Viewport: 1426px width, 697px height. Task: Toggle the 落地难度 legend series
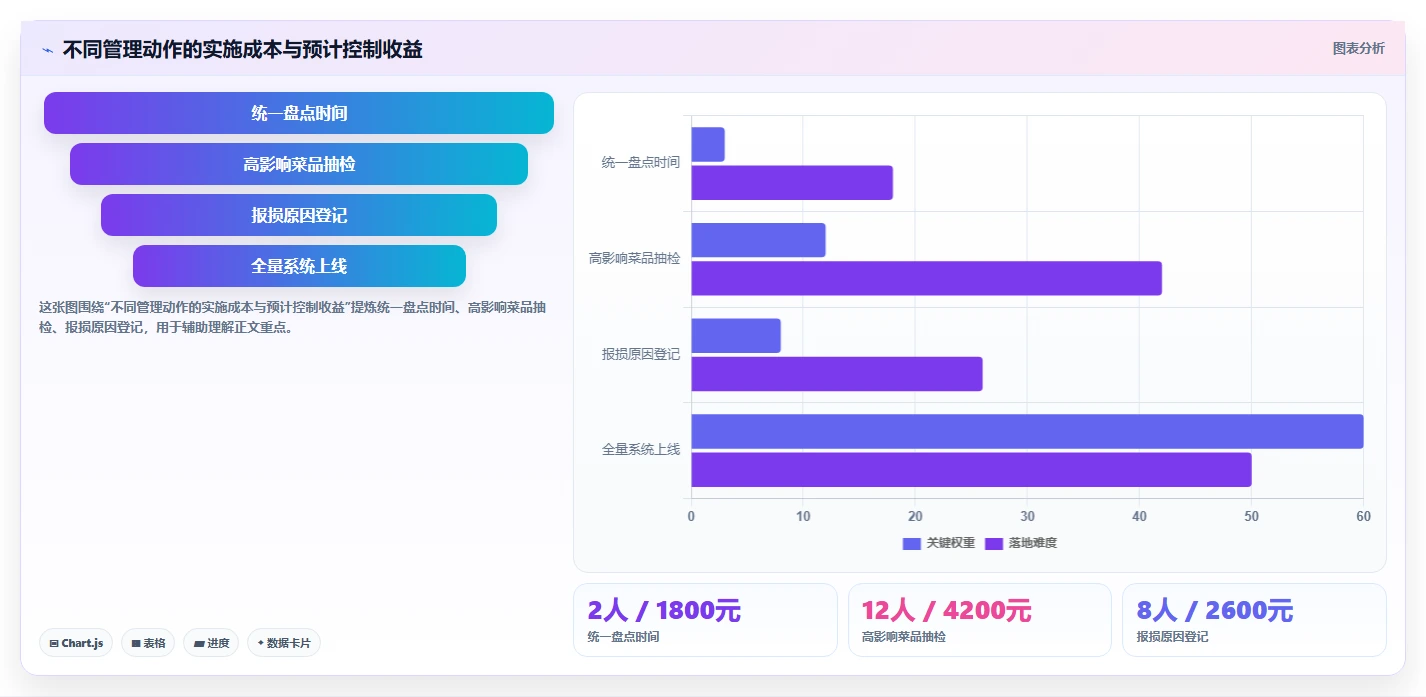pos(1021,543)
